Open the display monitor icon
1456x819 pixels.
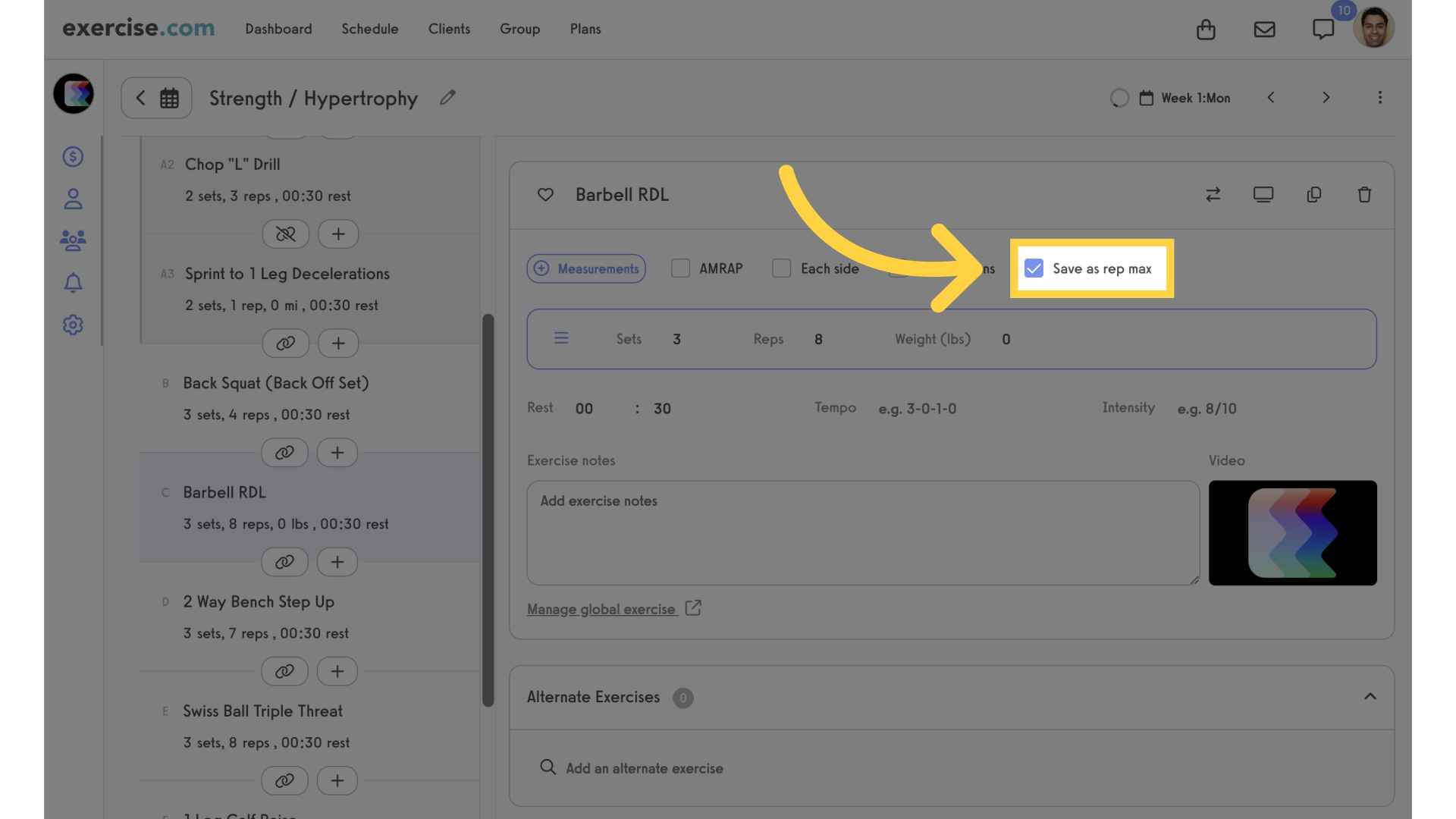1263,195
